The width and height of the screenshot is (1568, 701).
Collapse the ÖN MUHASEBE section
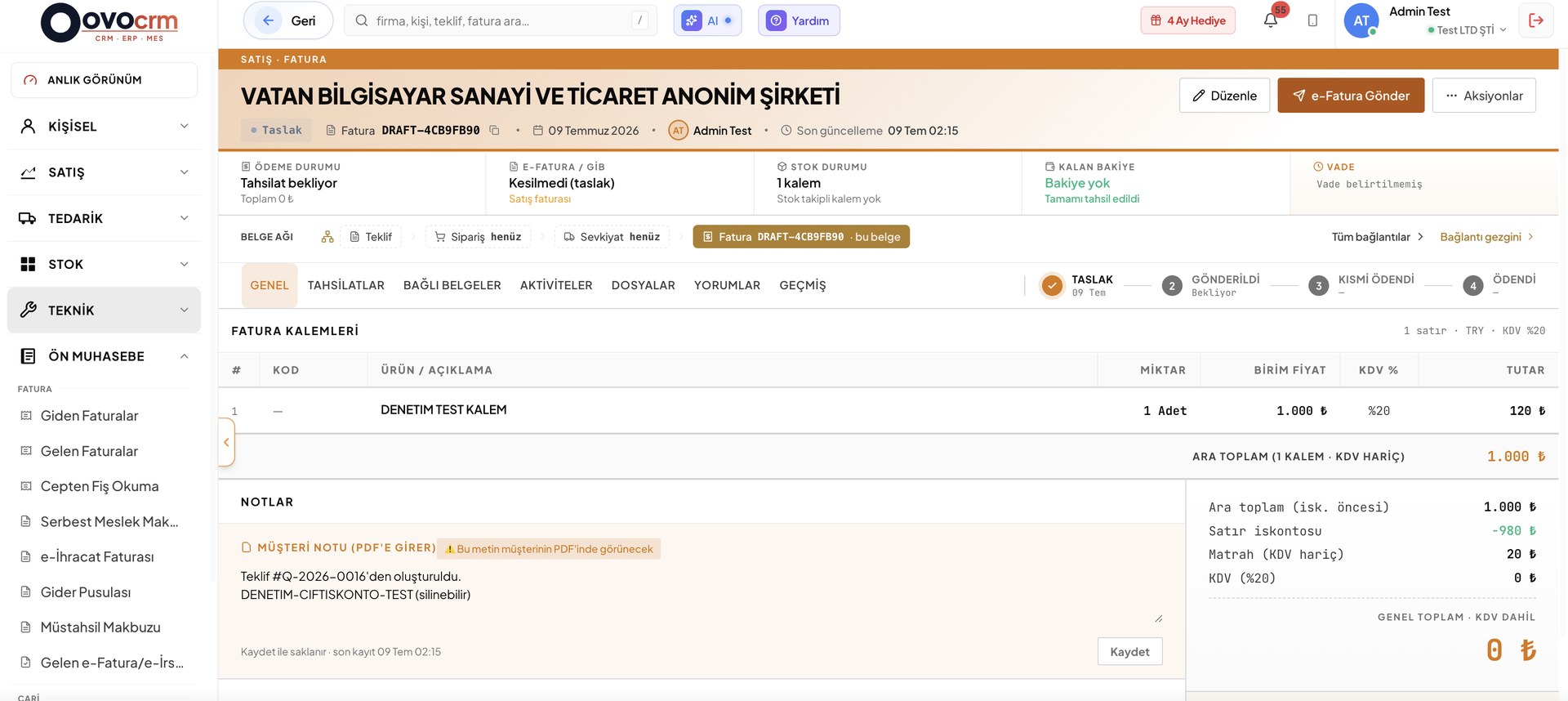tap(104, 356)
